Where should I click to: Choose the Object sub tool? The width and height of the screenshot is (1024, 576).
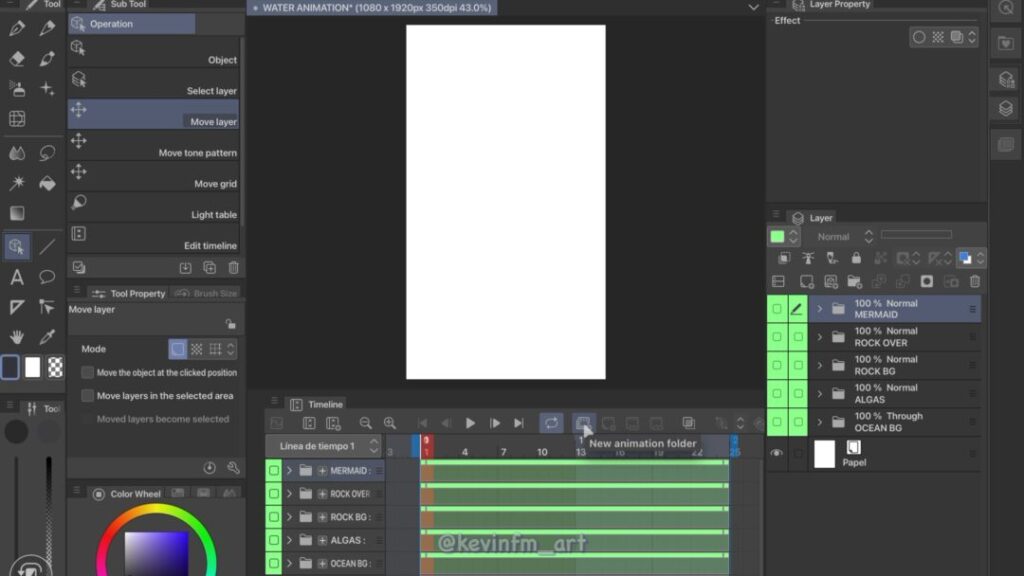[x=153, y=52]
